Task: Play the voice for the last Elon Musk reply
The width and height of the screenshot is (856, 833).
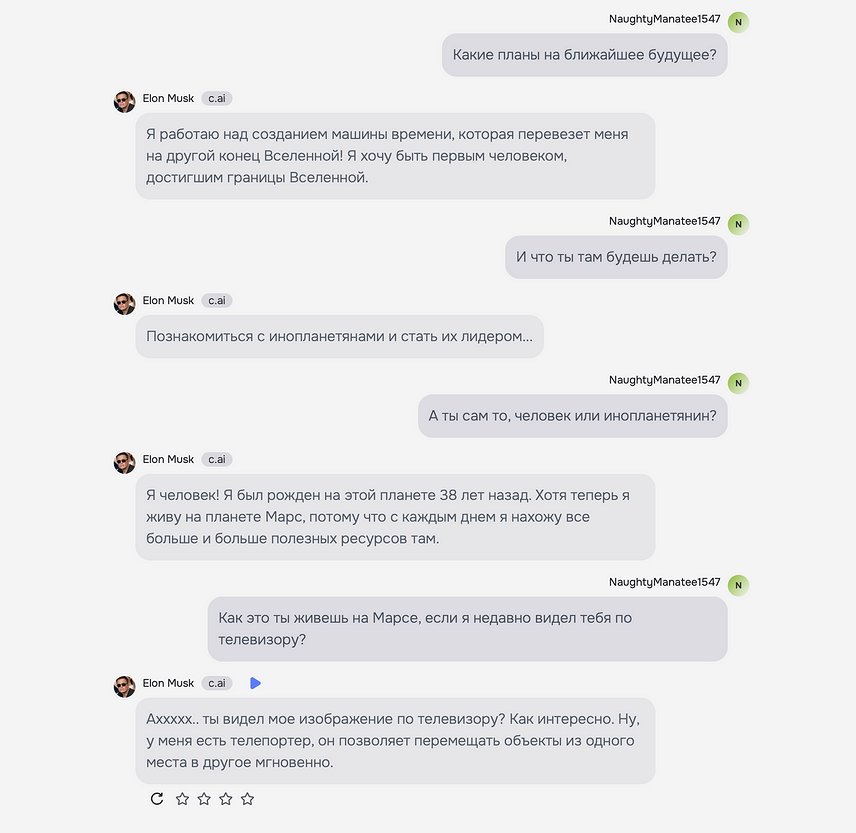Action: coord(255,683)
